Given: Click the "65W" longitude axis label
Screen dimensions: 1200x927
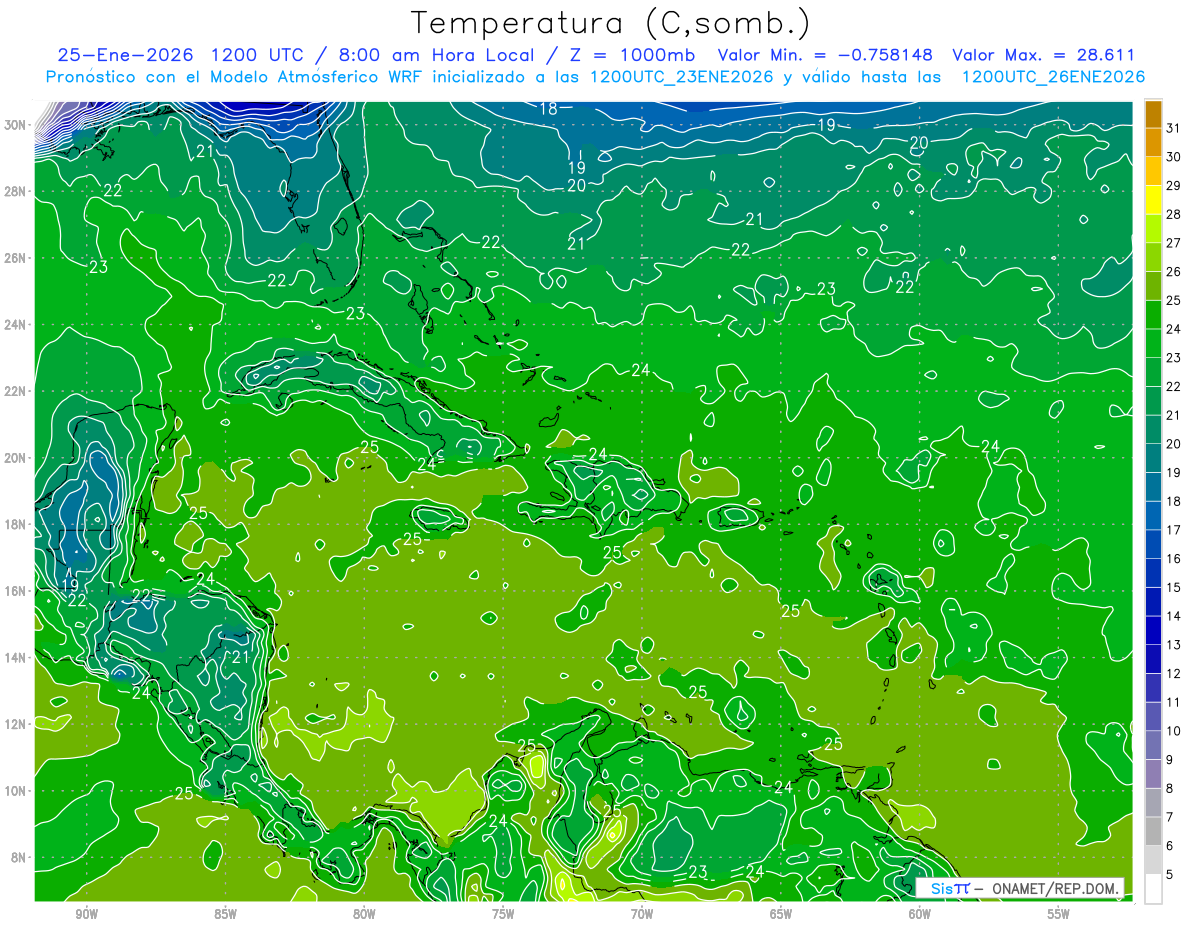Looking at the screenshot, I should point(781,914).
